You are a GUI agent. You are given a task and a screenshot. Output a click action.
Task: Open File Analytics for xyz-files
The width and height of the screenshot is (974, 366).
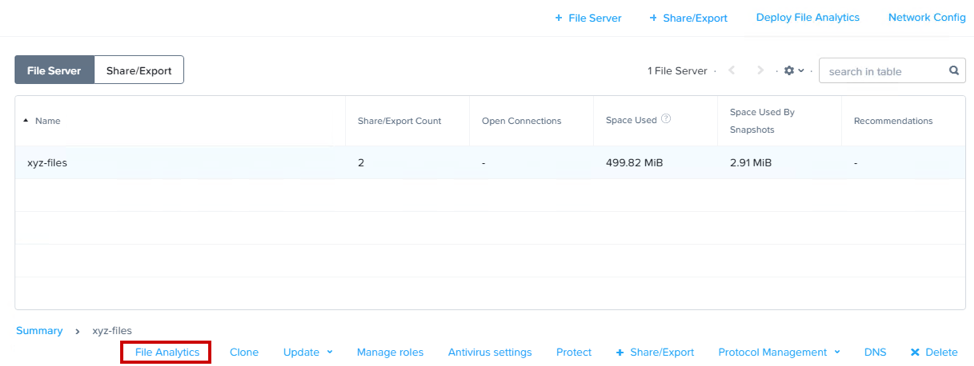pyautogui.click(x=167, y=352)
